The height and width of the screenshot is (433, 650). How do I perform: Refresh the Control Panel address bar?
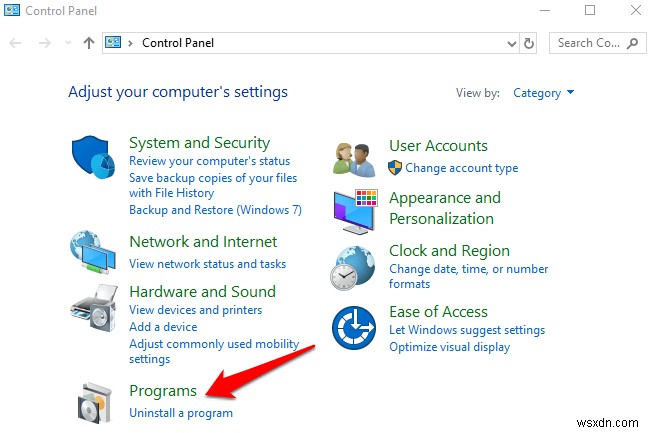coord(529,43)
